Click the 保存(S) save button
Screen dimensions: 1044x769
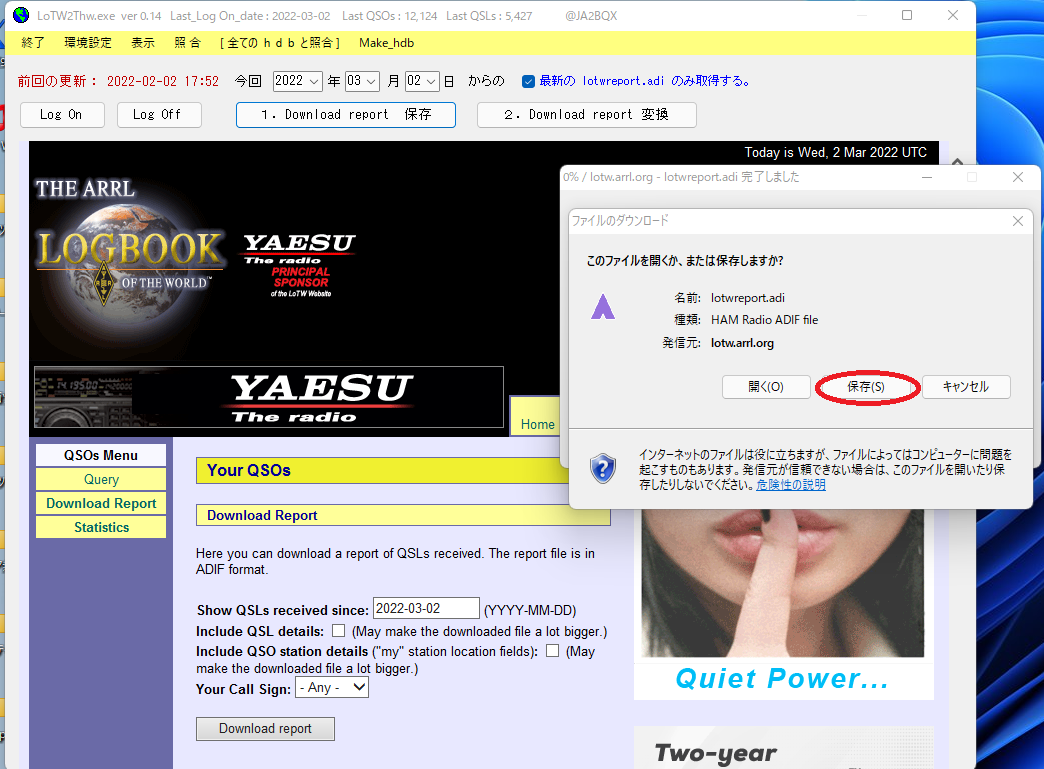(x=866, y=387)
